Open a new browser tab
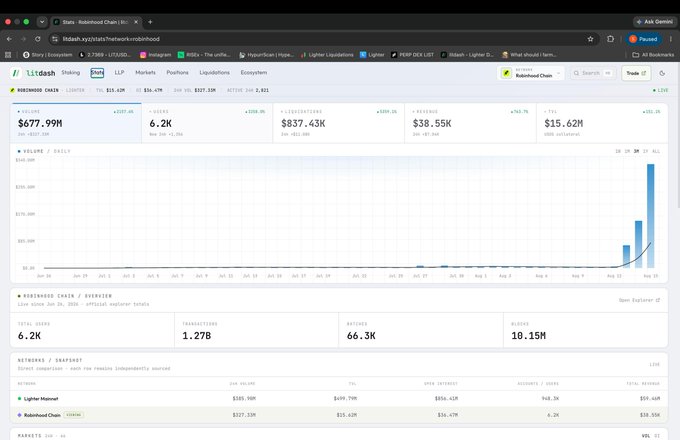This screenshot has height=440, width=680. (x=150, y=22)
